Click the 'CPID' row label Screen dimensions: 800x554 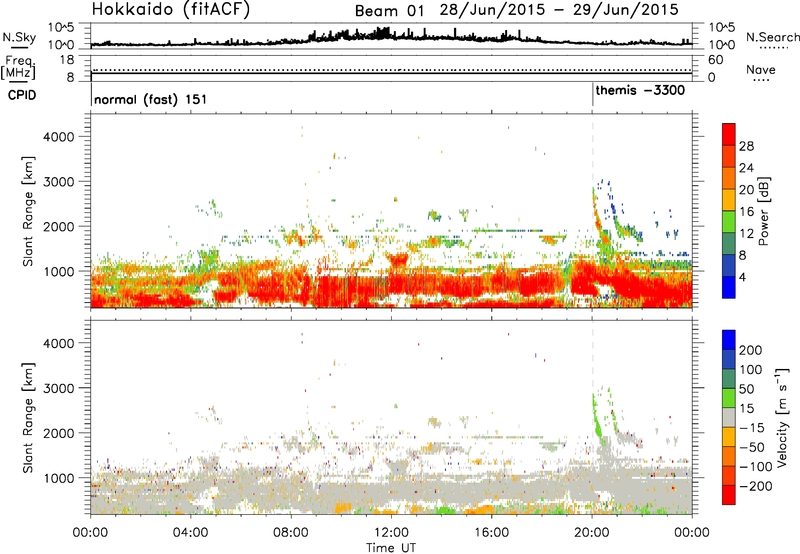point(22,95)
